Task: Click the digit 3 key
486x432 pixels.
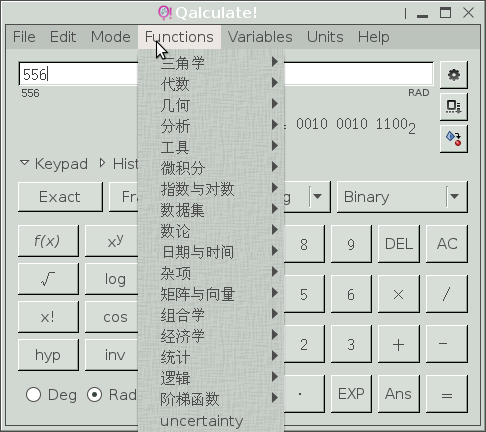Action: (x=351, y=344)
